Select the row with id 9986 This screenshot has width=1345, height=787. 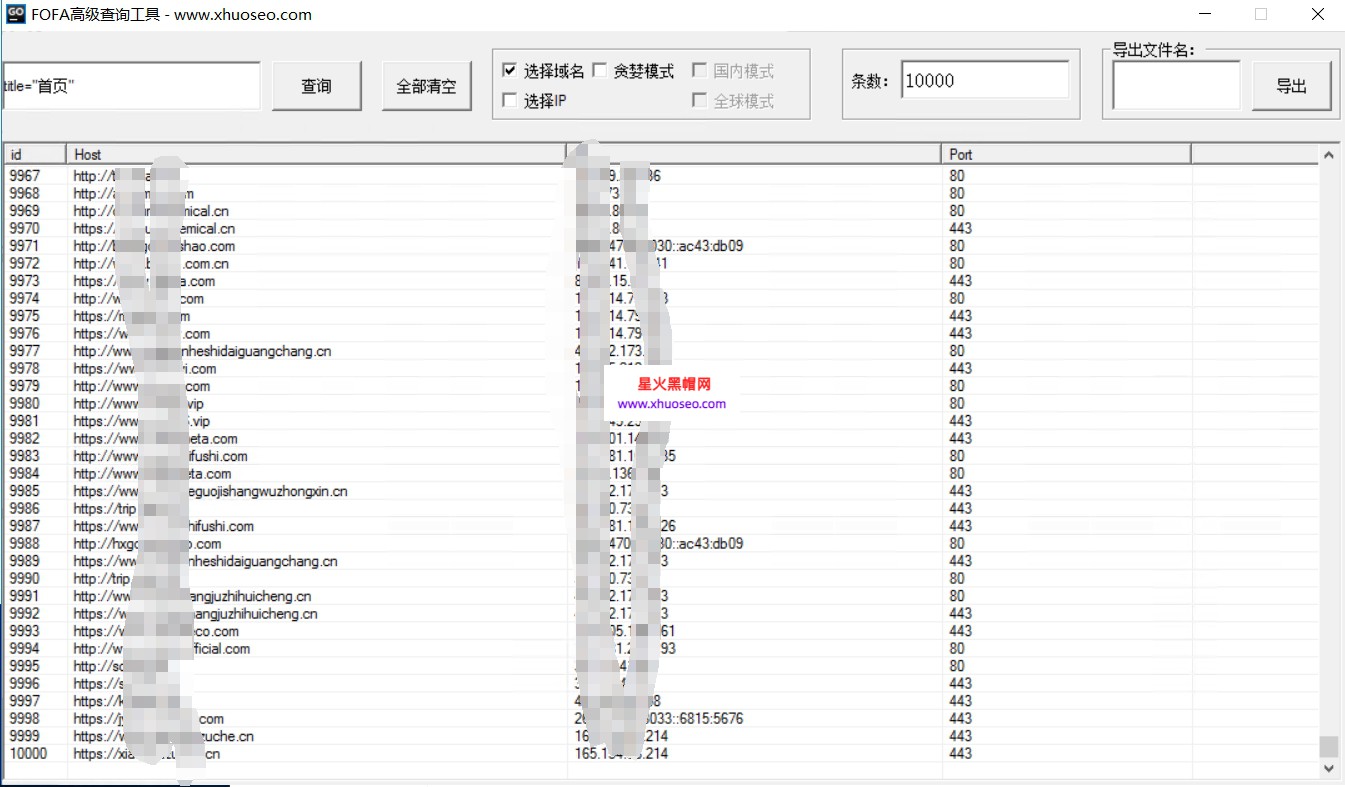(660, 509)
